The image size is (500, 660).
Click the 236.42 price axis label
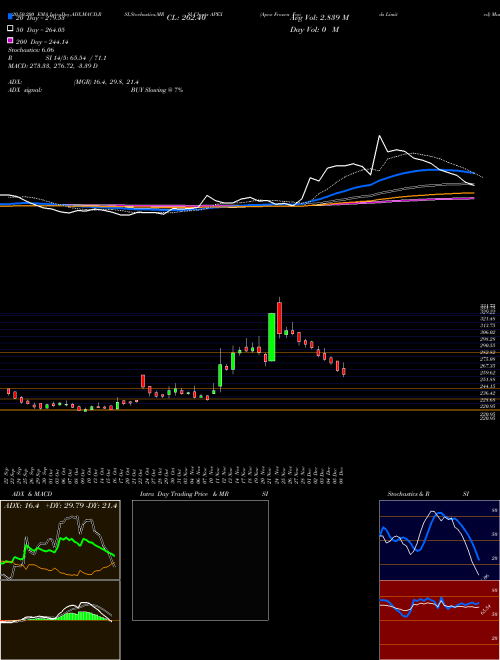[488, 393]
